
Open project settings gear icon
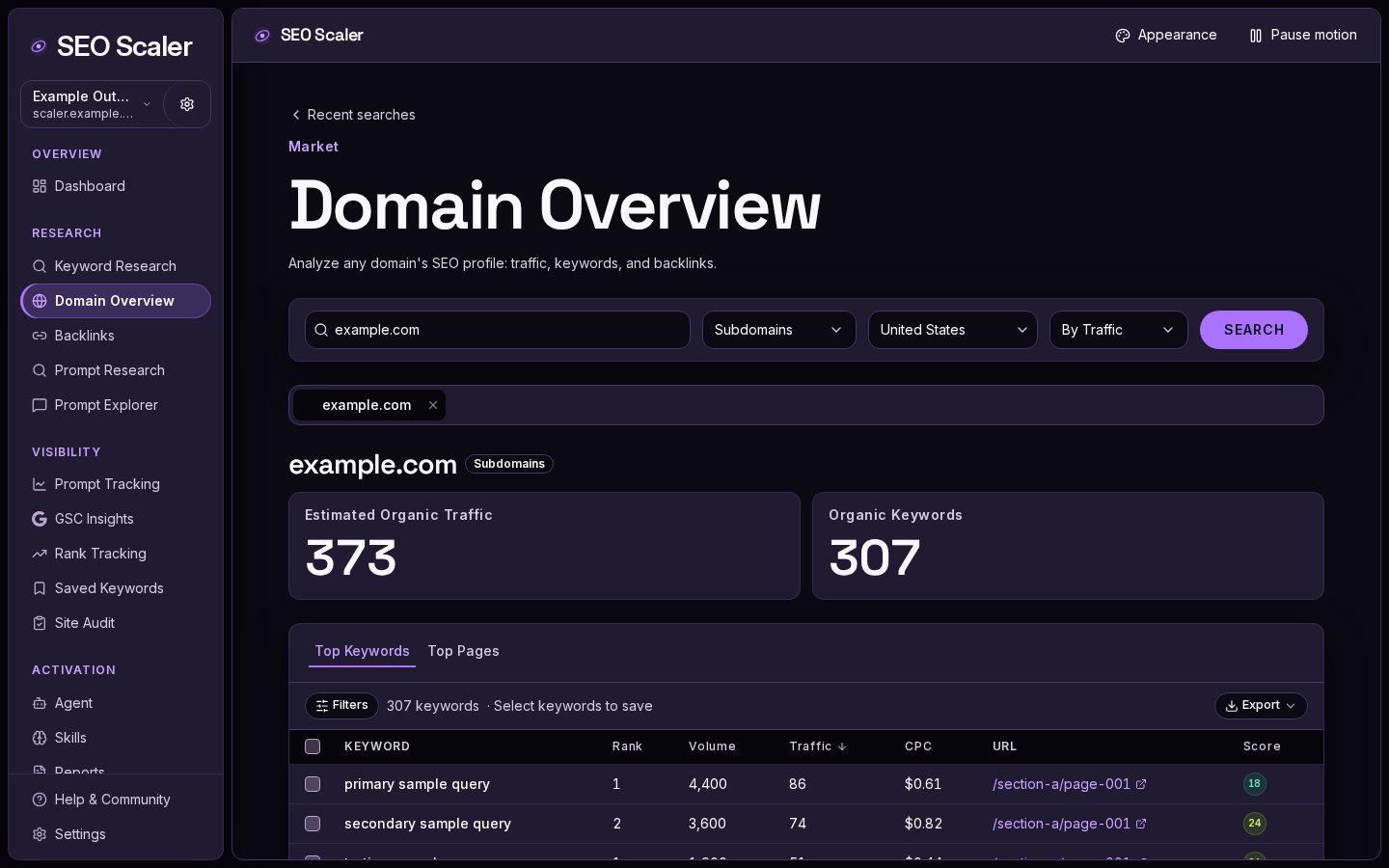pyautogui.click(x=187, y=104)
